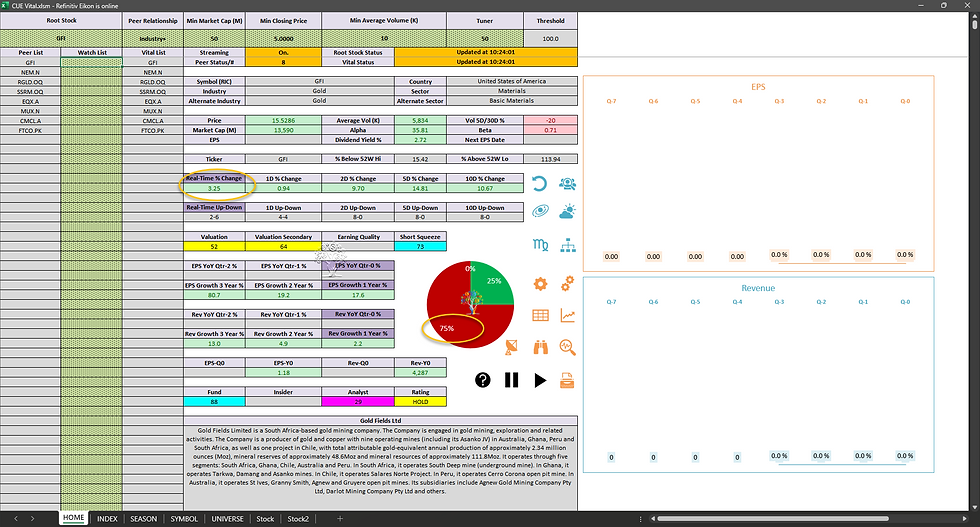This screenshot has width=980, height=527.
Task: Click the single orange gear icon
Action: pyautogui.click(x=540, y=284)
